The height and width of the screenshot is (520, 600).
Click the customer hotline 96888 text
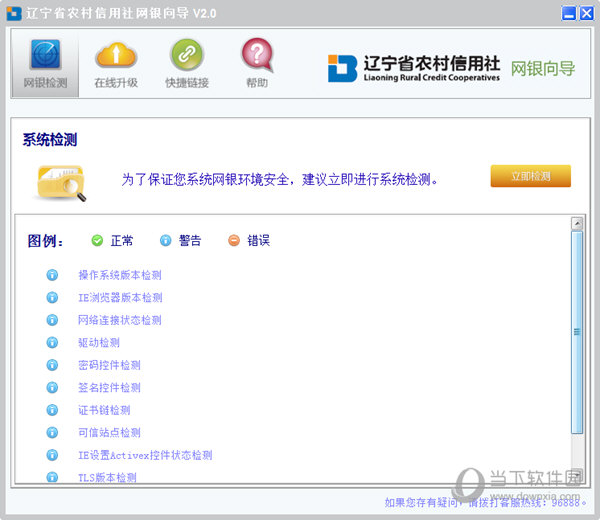tap(485, 502)
